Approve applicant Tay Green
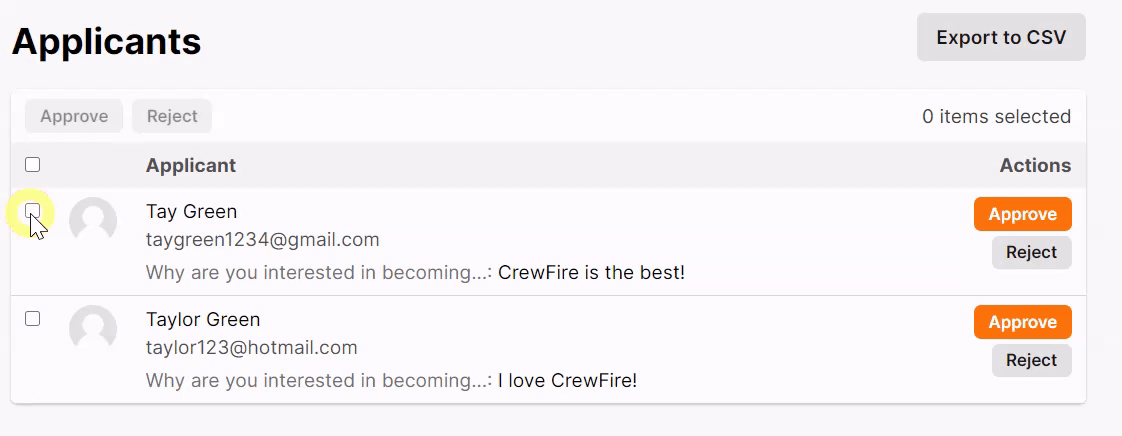The height and width of the screenshot is (436, 1122). pos(1023,214)
